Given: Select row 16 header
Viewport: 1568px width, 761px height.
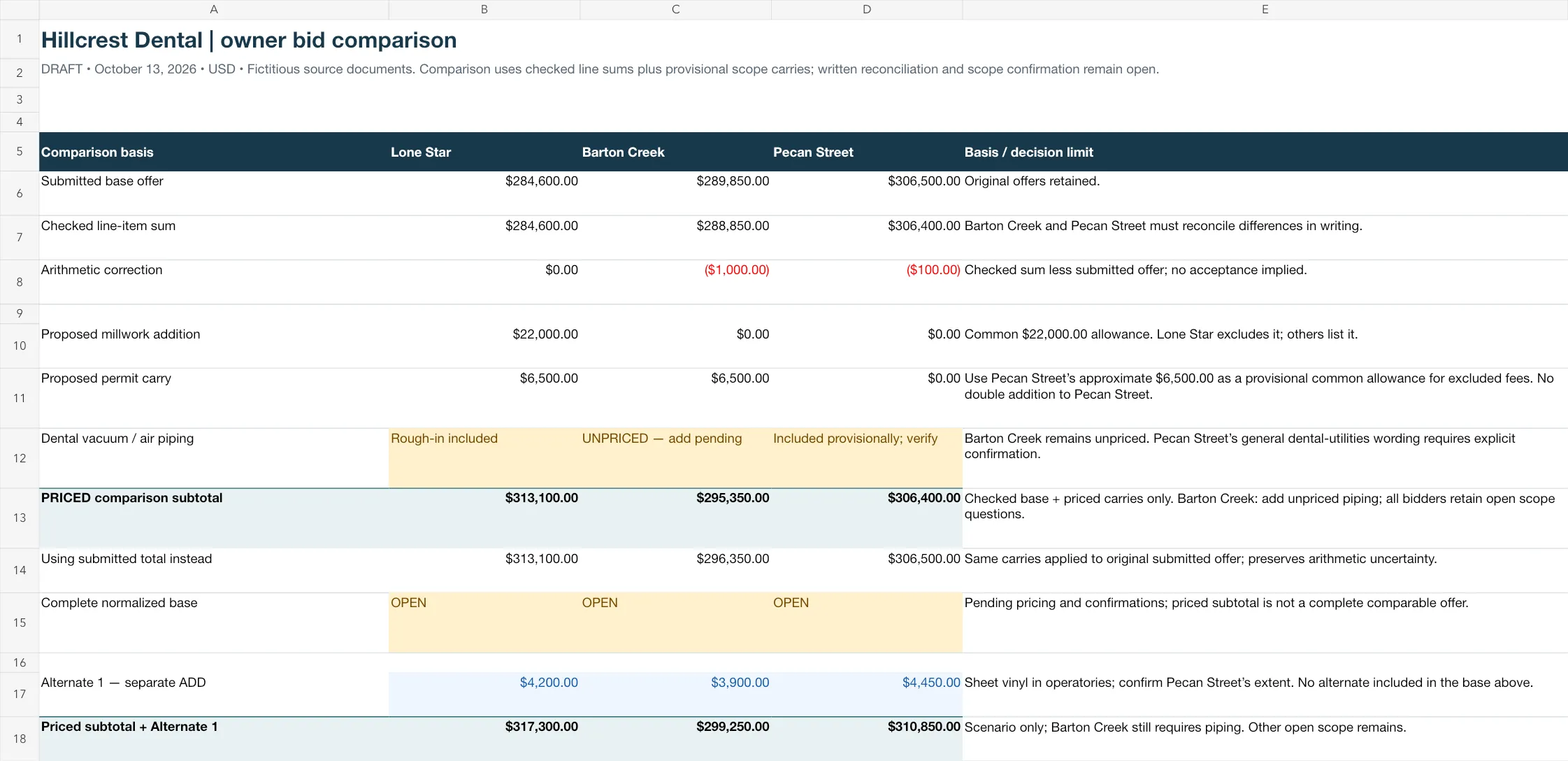Looking at the screenshot, I should click(x=20, y=662).
